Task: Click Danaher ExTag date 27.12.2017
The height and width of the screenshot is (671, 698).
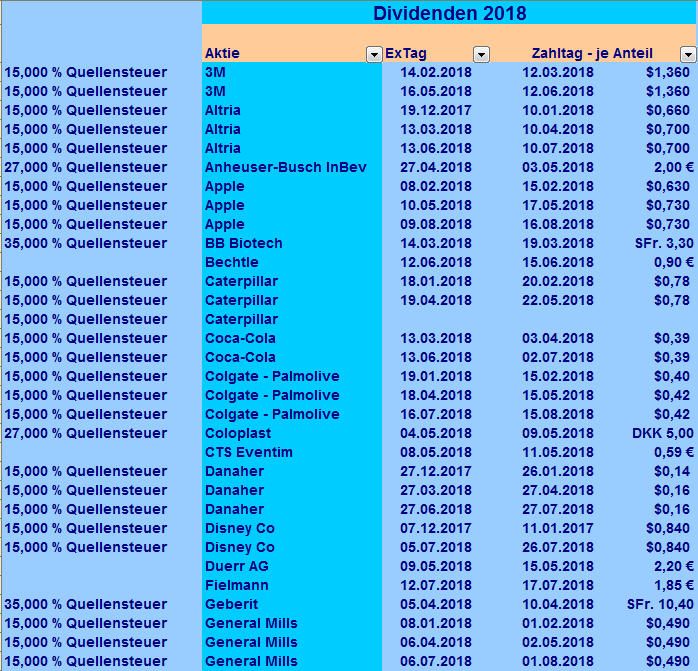Action: [x=435, y=471]
